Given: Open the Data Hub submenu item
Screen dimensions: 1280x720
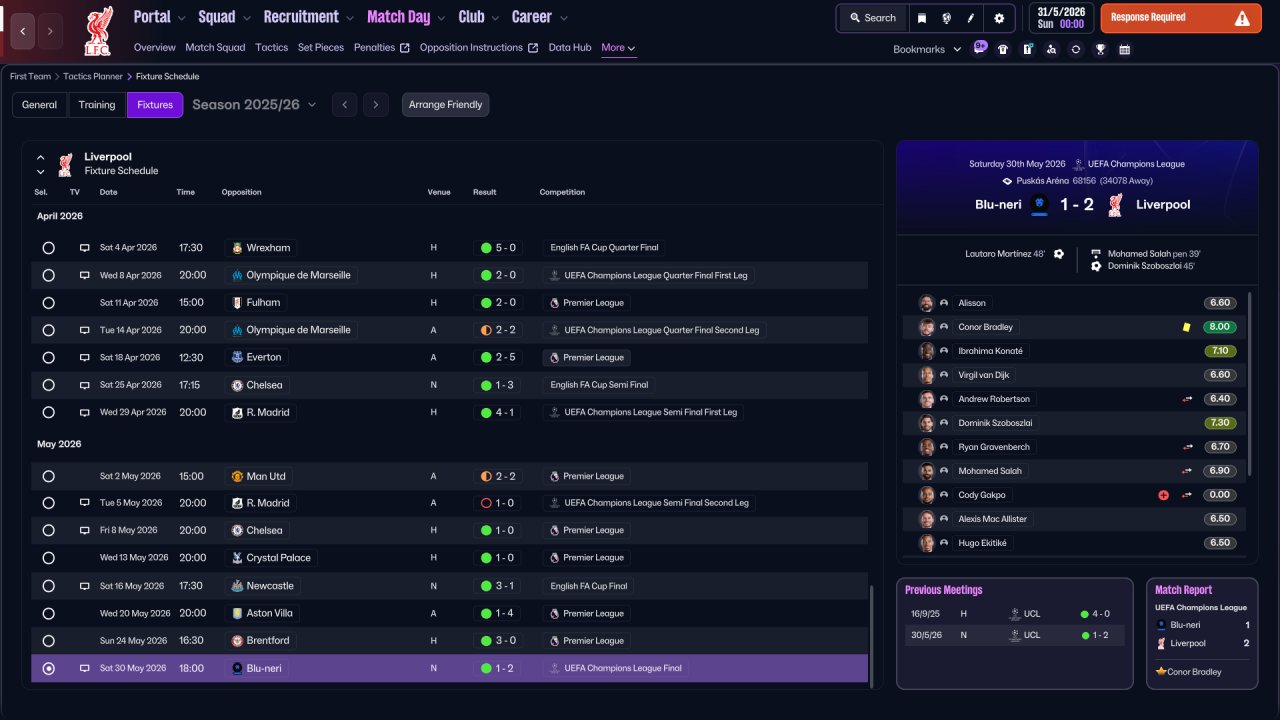Looking at the screenshot, I should (570, 48).
